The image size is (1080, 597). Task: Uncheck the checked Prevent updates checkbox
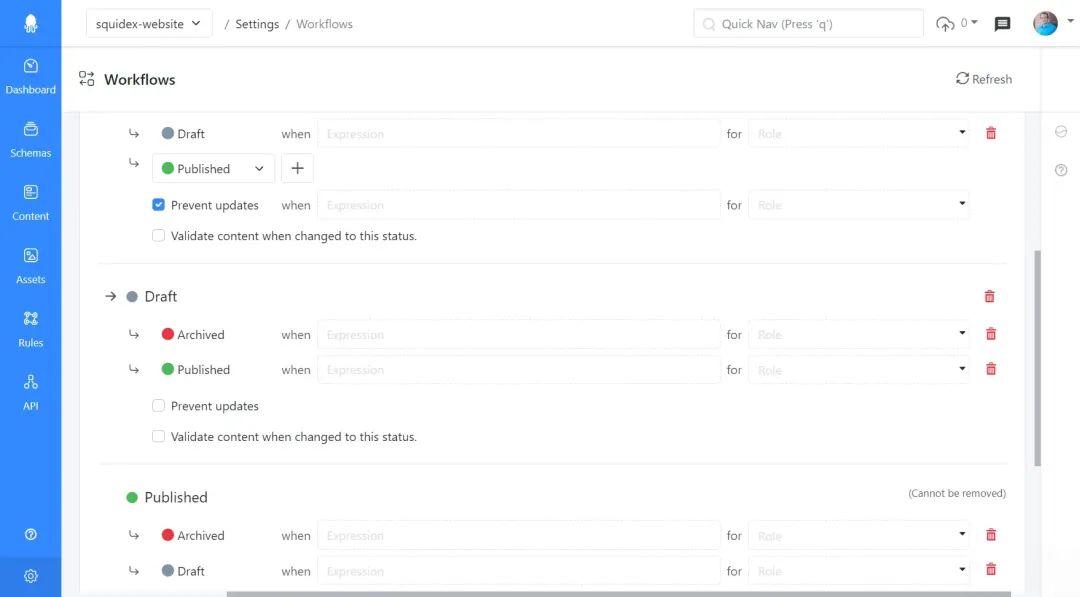pyautogui.click(x=158, y=205)
